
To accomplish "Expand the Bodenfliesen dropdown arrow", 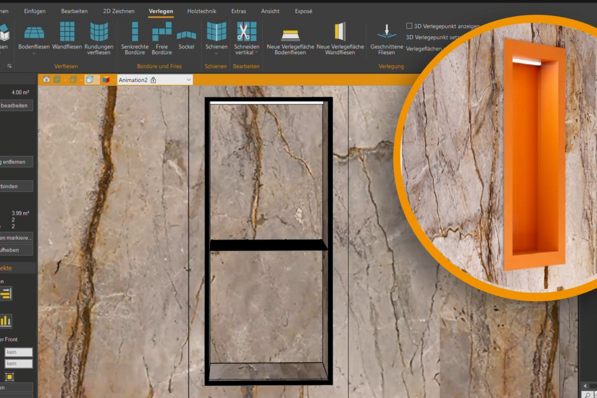I will (34, 54).
